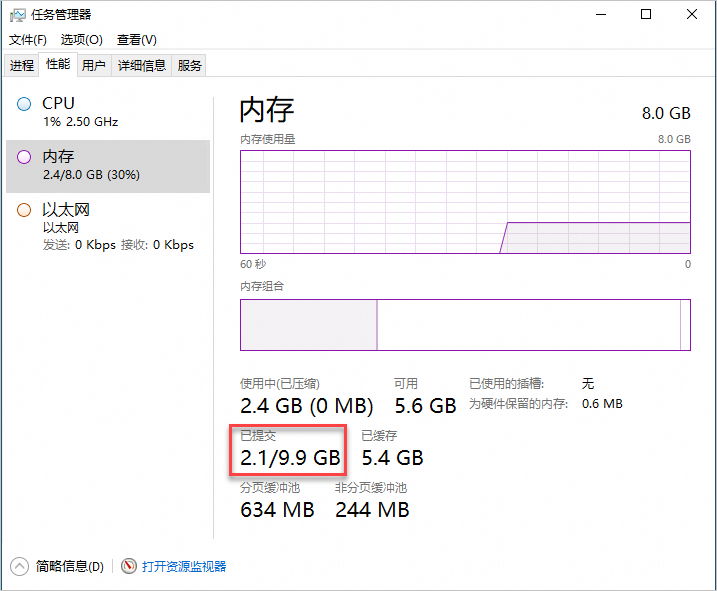Switch to the 进程 tab

(x=22, y=65)
